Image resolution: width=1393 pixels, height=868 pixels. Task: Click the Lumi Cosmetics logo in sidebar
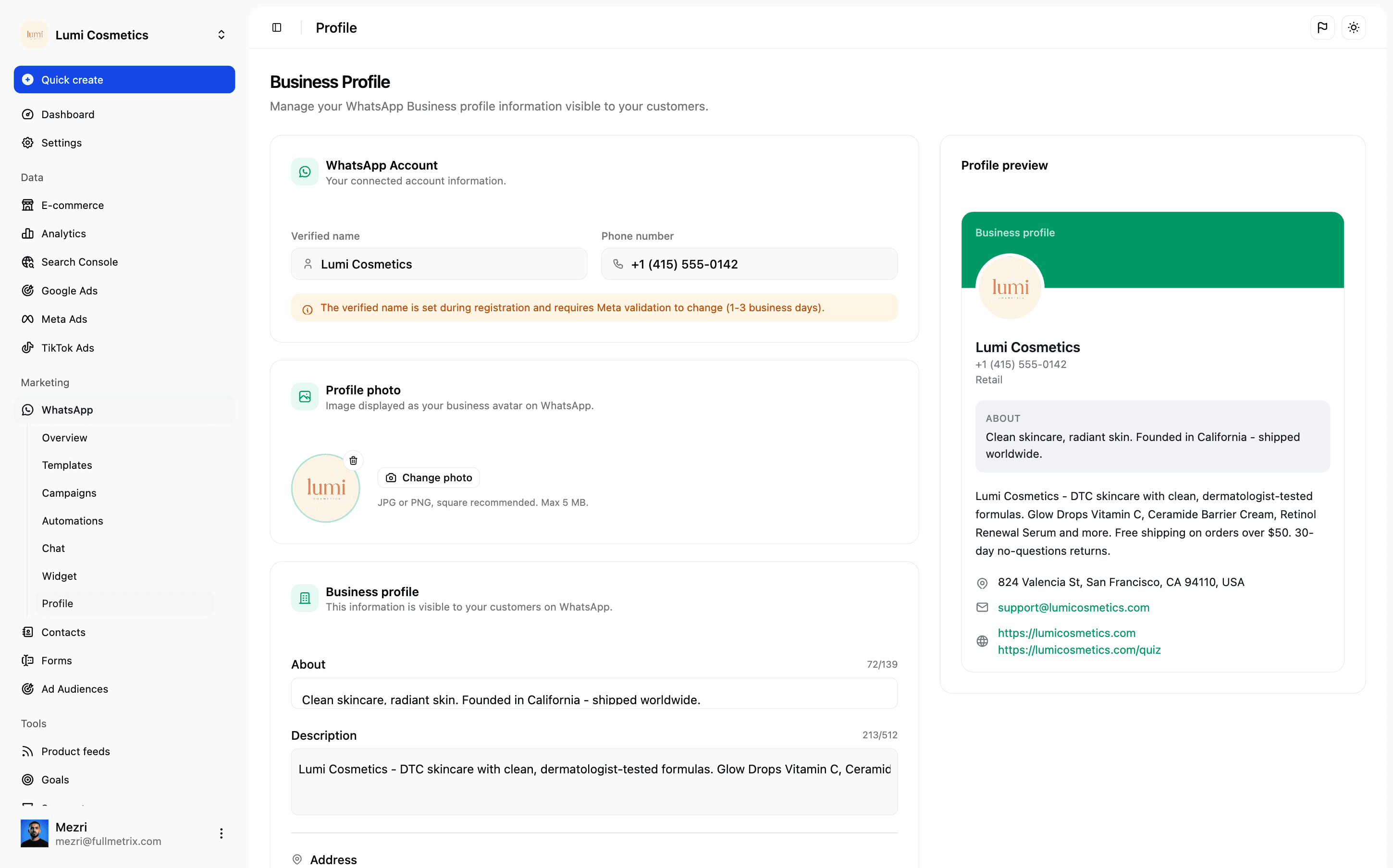click(x=35, y=35)
